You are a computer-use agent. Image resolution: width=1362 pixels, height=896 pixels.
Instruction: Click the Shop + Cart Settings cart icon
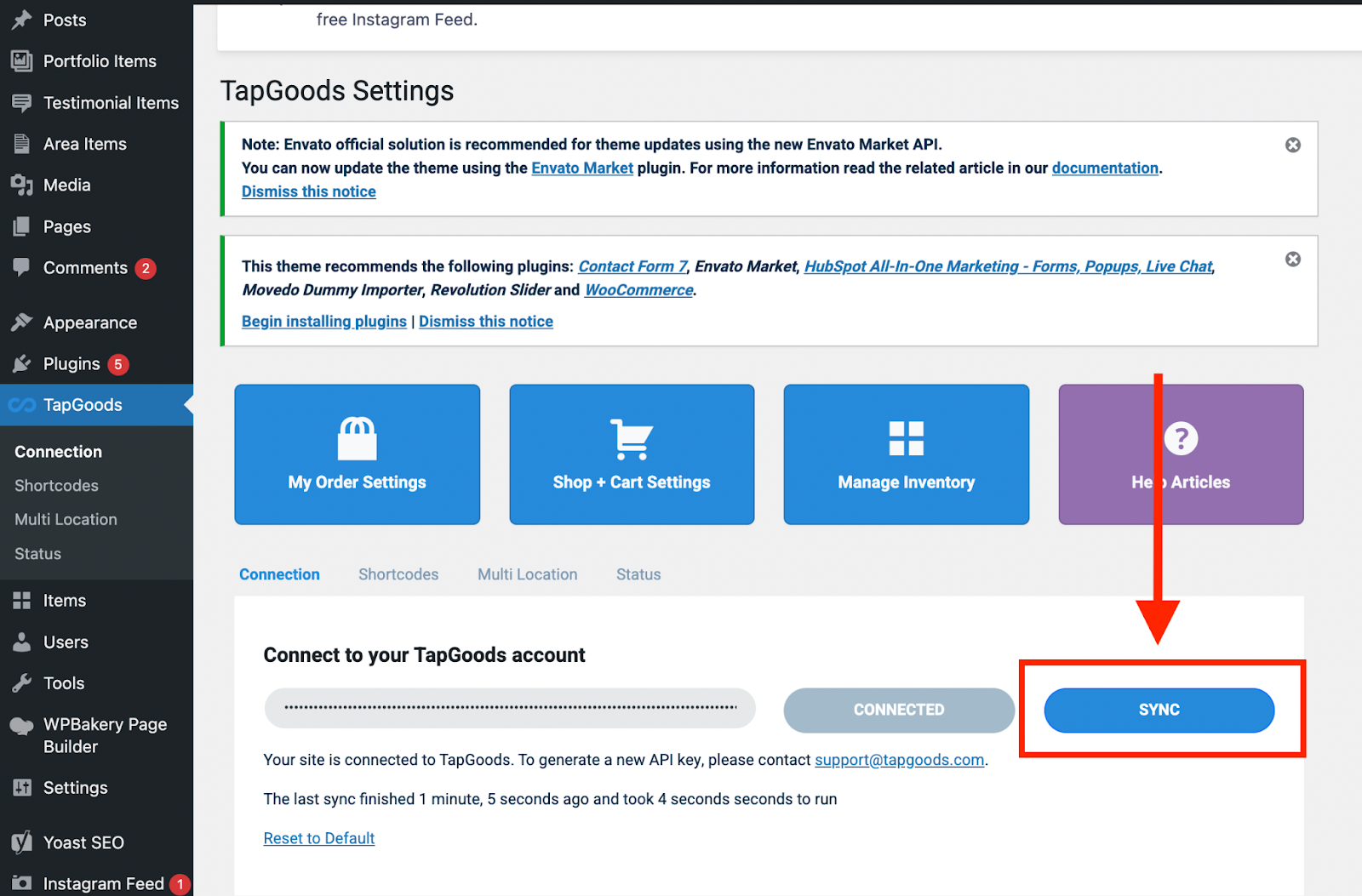631,438
